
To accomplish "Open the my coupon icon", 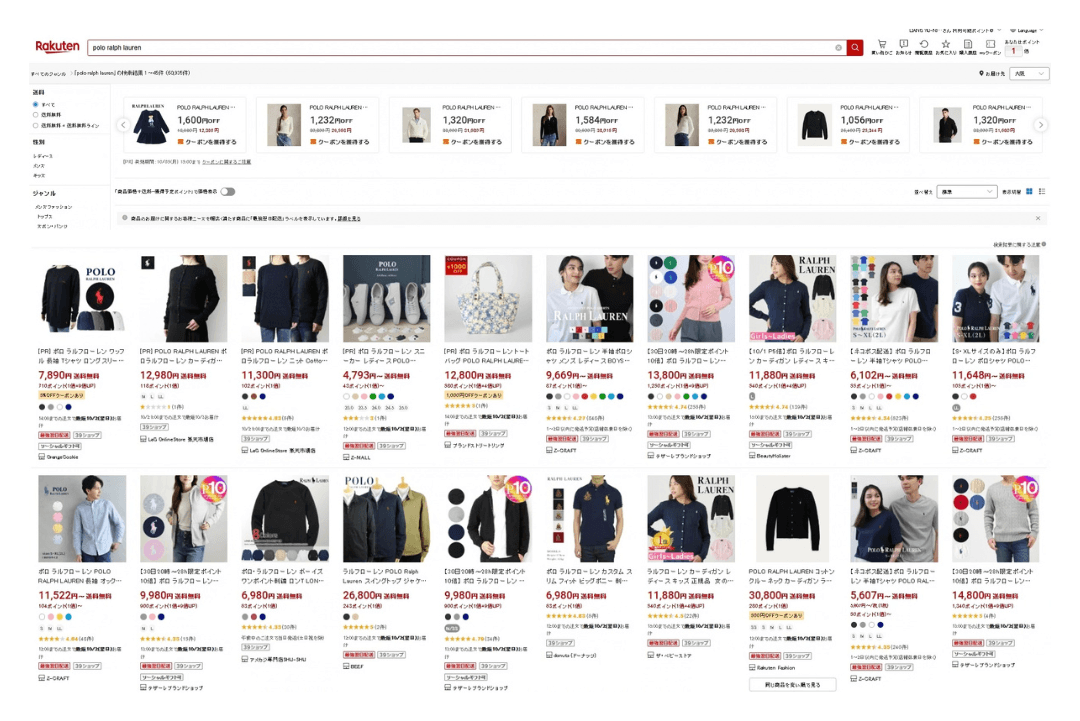I will tap(990, 44).
